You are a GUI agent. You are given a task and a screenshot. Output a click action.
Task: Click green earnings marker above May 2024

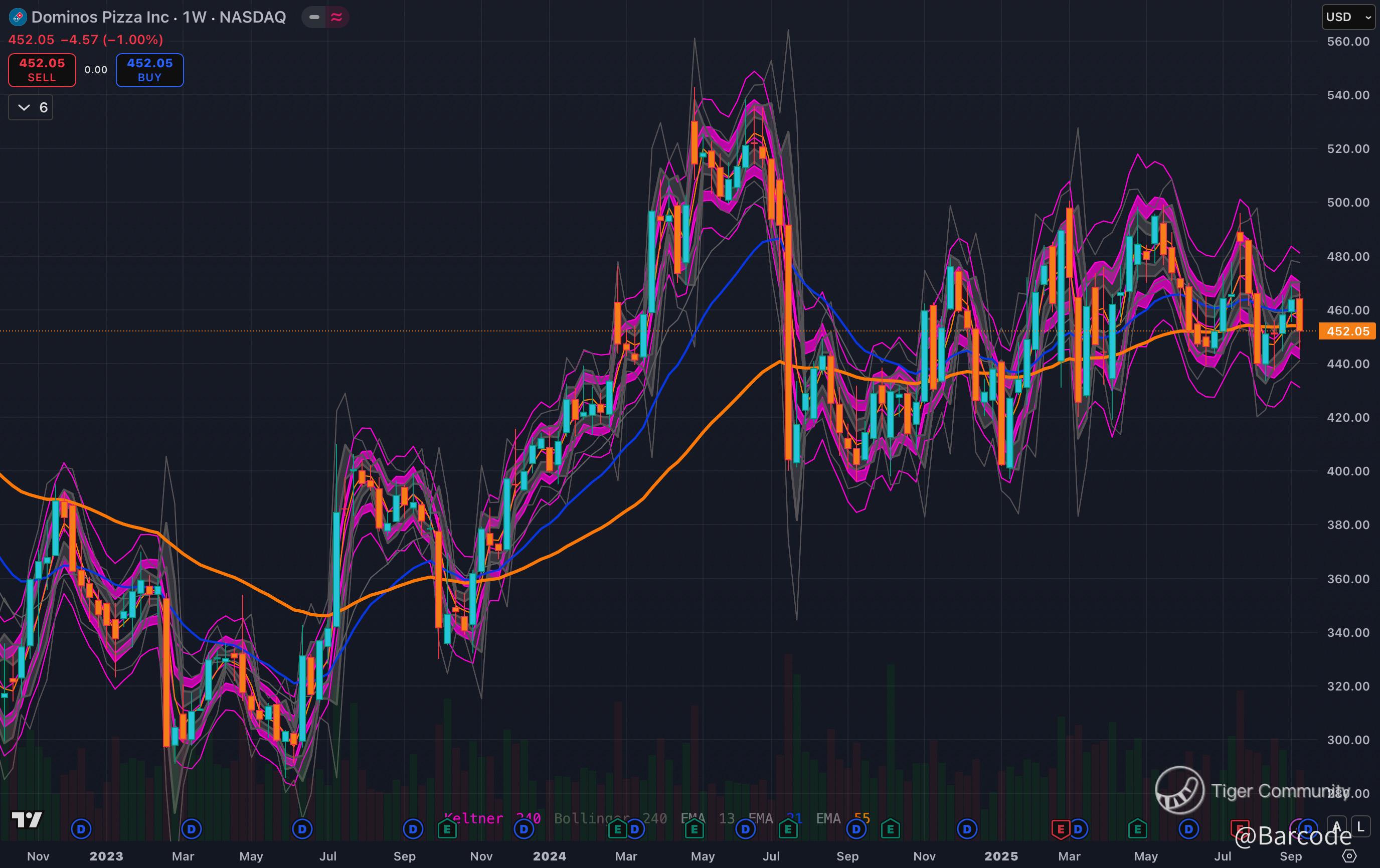[x=694, y=829]
